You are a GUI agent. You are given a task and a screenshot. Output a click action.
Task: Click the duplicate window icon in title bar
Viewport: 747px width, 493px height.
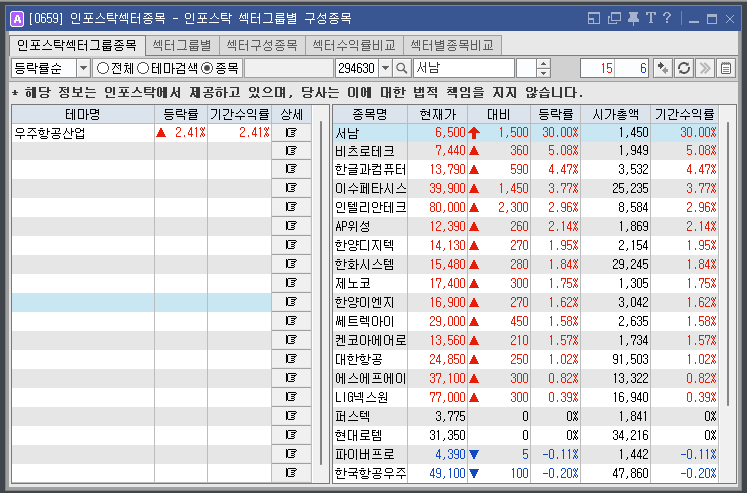[x=614, y=19]
